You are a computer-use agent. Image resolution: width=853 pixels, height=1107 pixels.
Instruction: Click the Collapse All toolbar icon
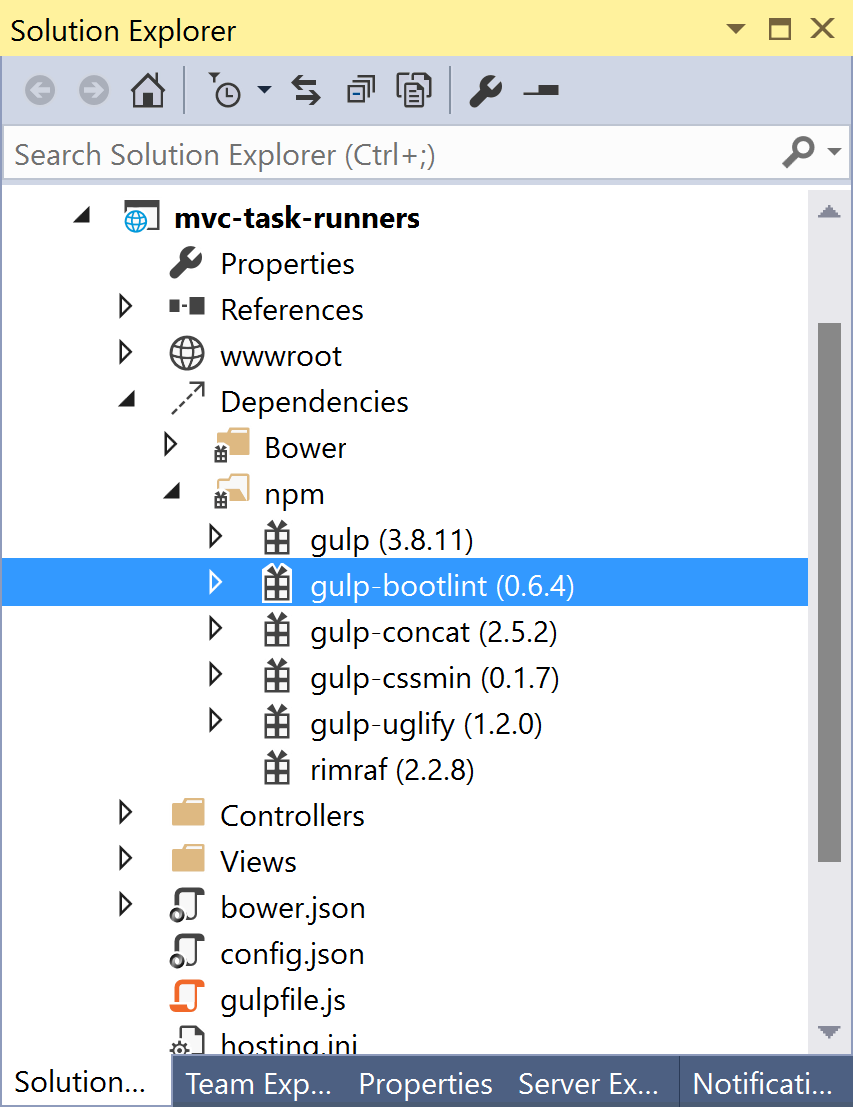click(359, 91)
